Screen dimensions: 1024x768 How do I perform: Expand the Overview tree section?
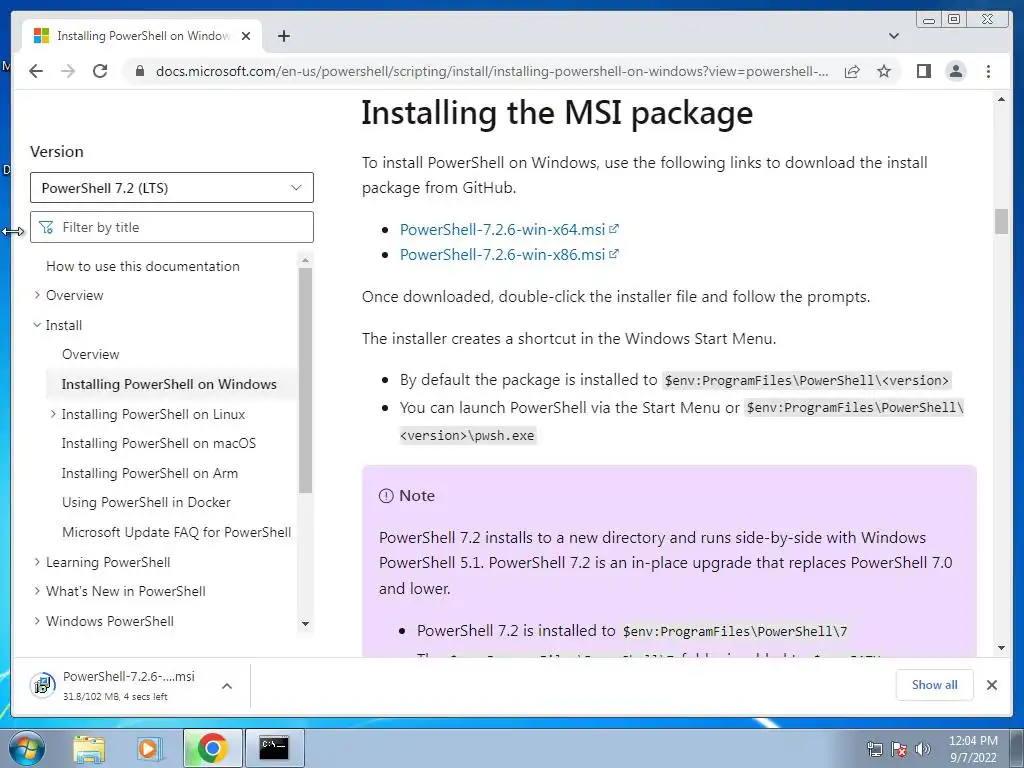[x=37, y=295]
